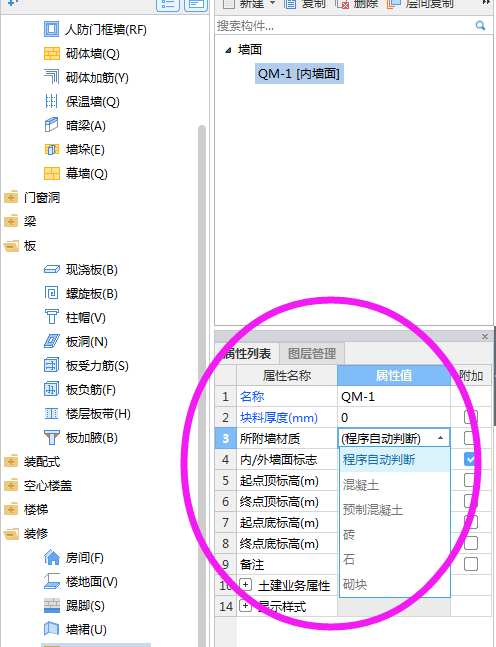Viewport: 496px width, 647px height.
Task: Toggle 附加 checkbox for 起点底标高(m)
Action: (x=471, y=522)
